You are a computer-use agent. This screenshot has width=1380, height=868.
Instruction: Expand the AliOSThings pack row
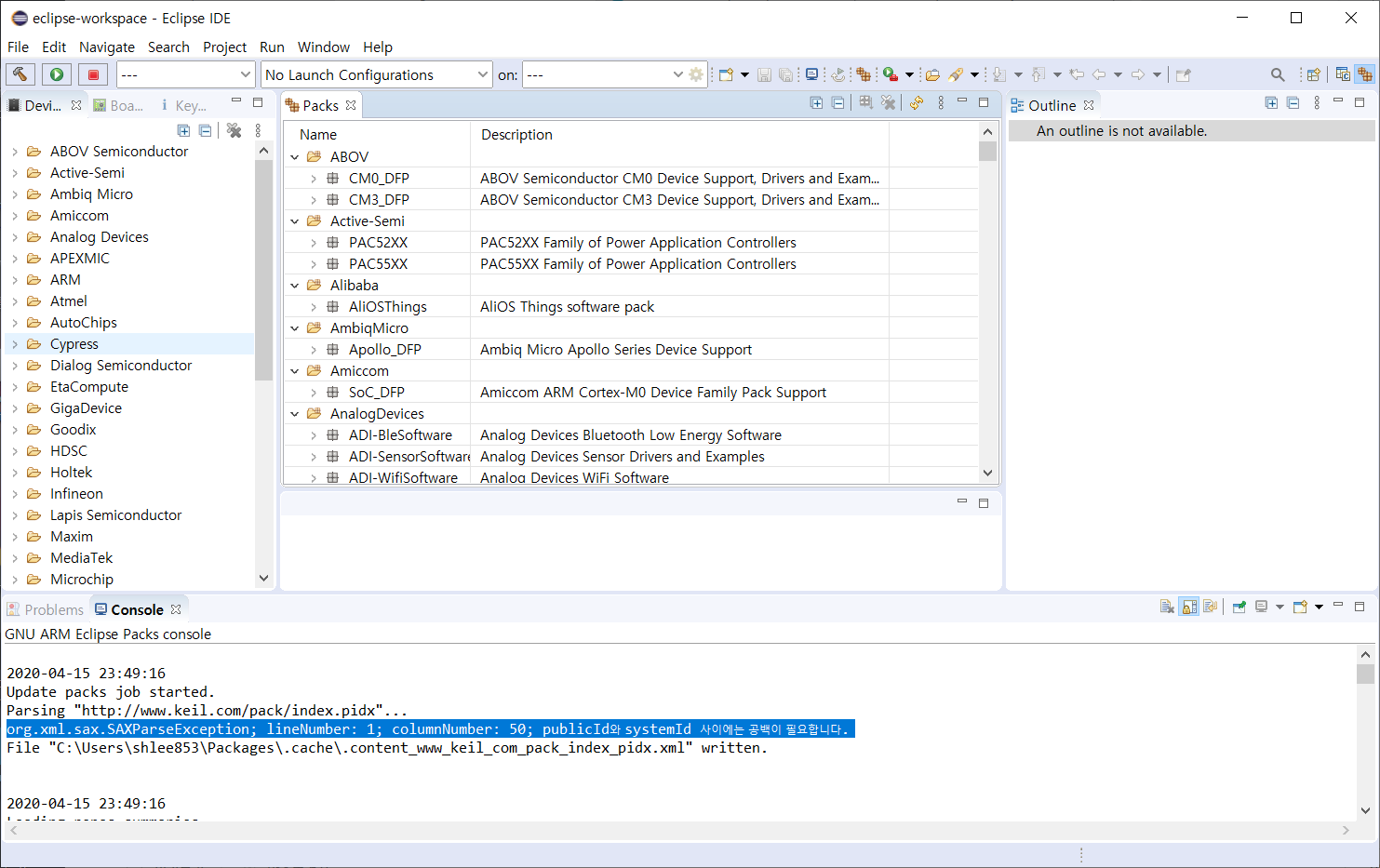click(x=314, y=307)
